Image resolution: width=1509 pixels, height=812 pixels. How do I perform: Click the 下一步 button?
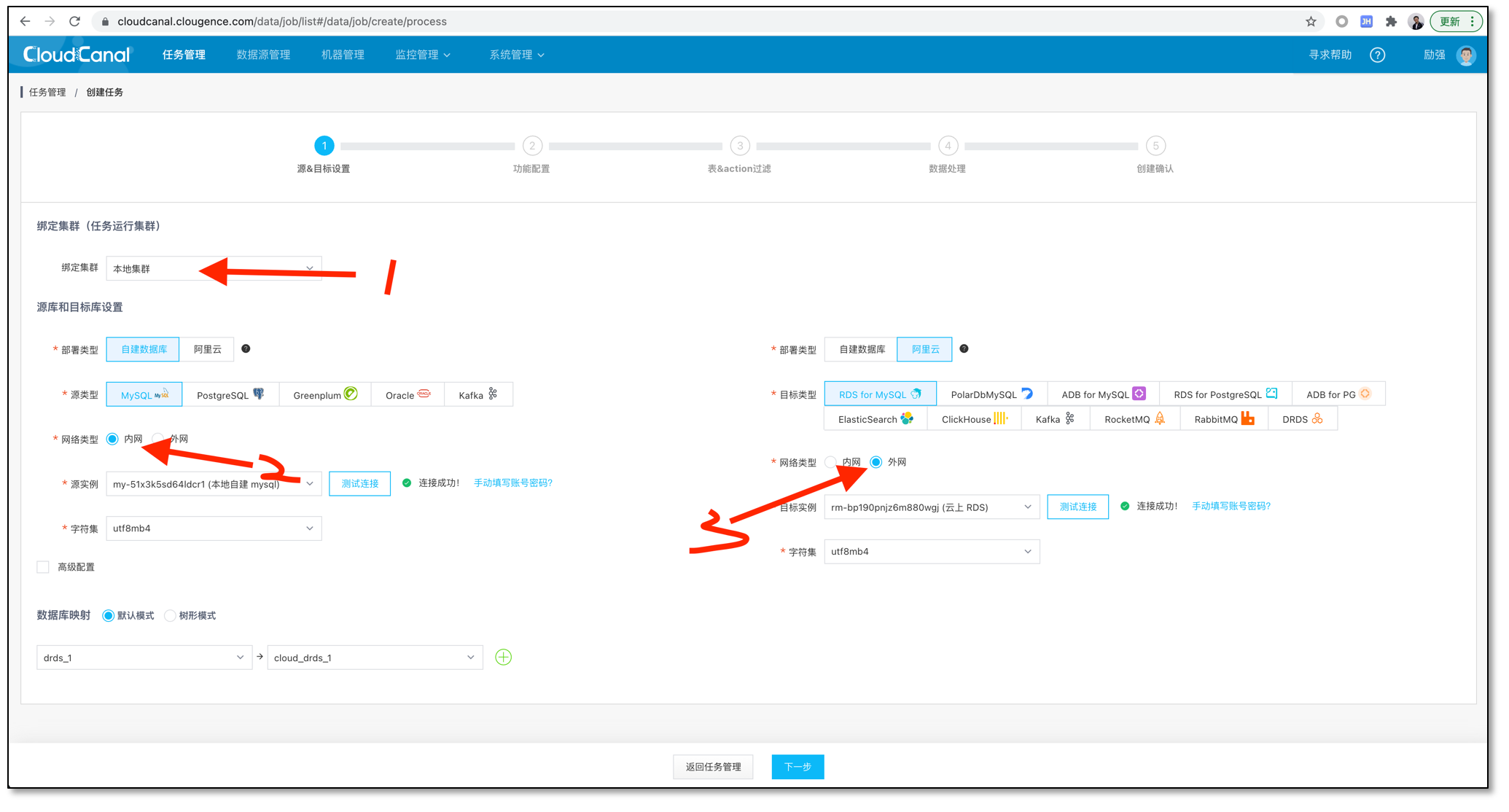coord(798,767)
